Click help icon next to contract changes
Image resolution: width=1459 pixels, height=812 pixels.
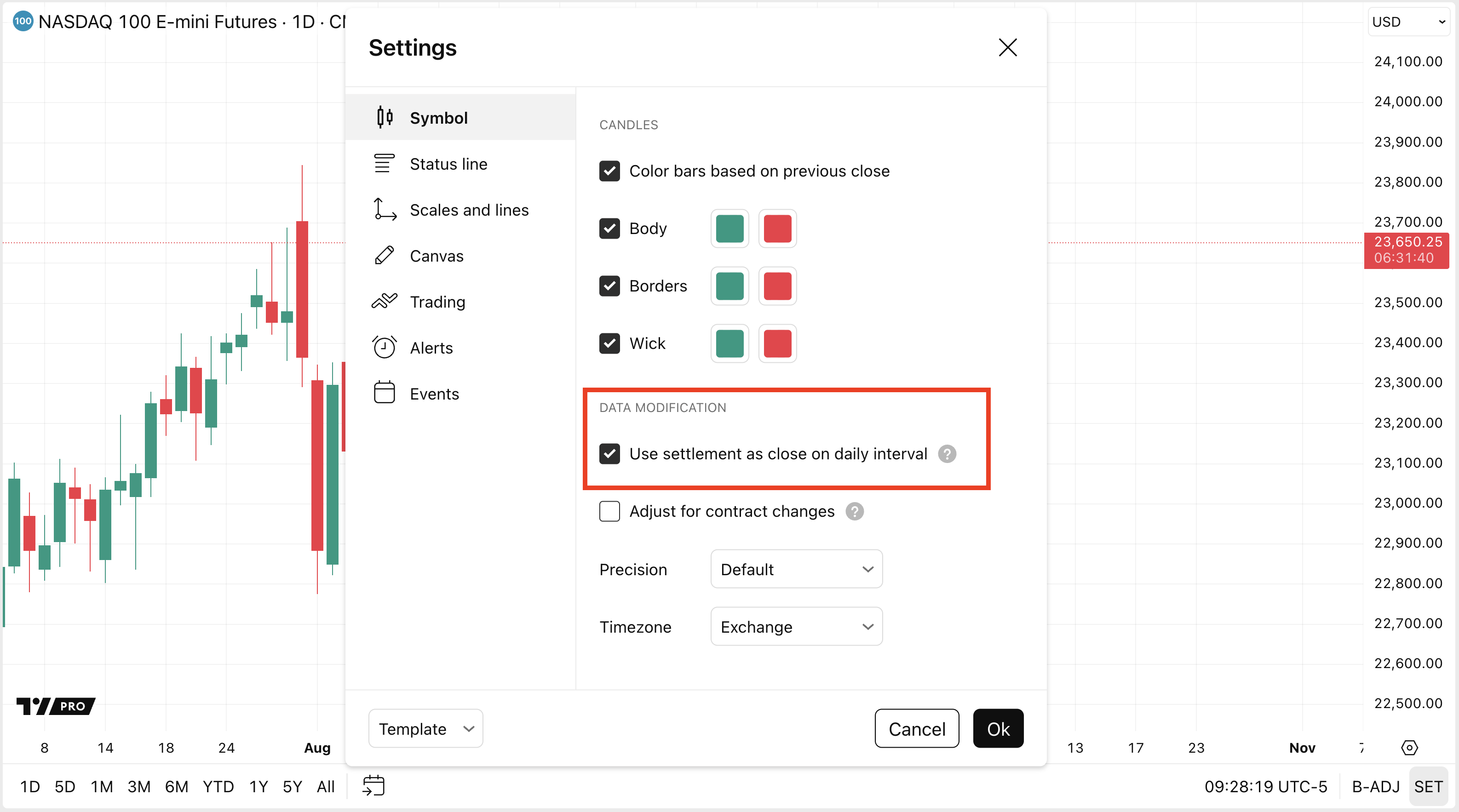(854, 511)
